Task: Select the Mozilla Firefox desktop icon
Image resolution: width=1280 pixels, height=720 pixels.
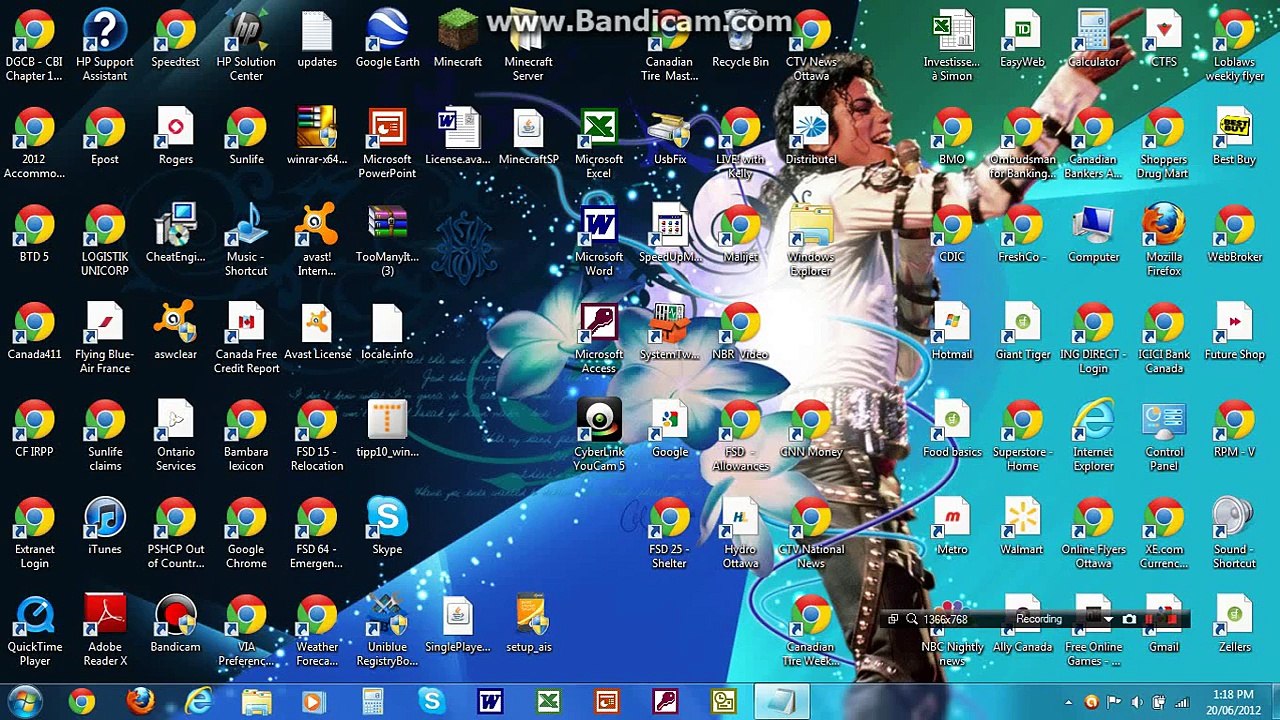Action: tap(1164, 241)
